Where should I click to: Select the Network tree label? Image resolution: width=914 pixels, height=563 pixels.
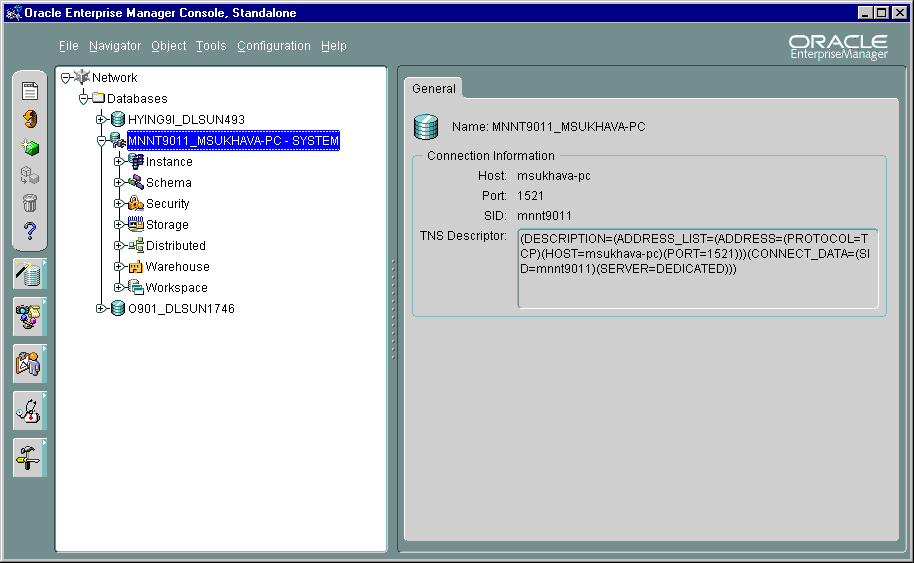click(114, 78)
